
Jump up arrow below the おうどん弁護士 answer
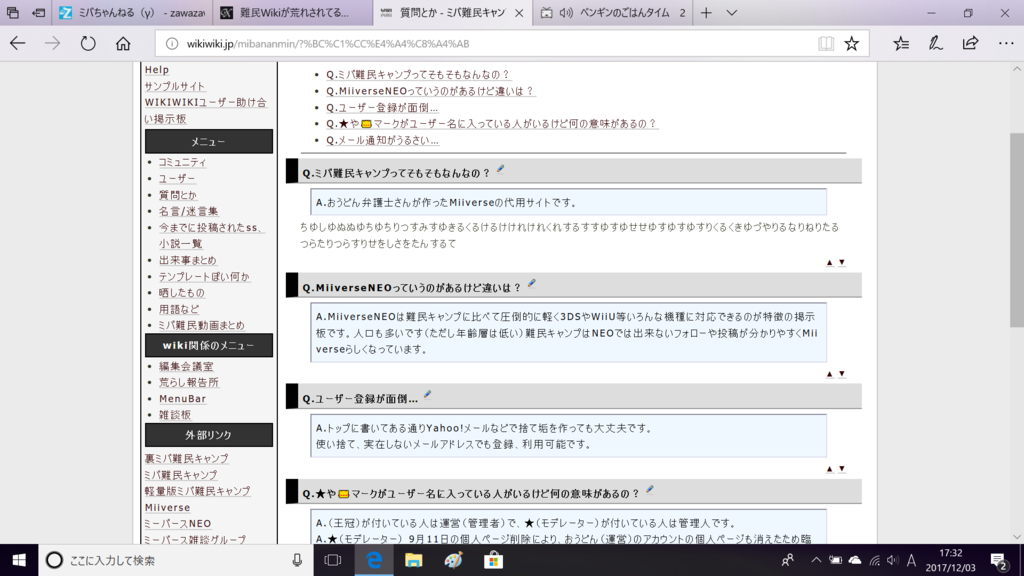point(829,263)
